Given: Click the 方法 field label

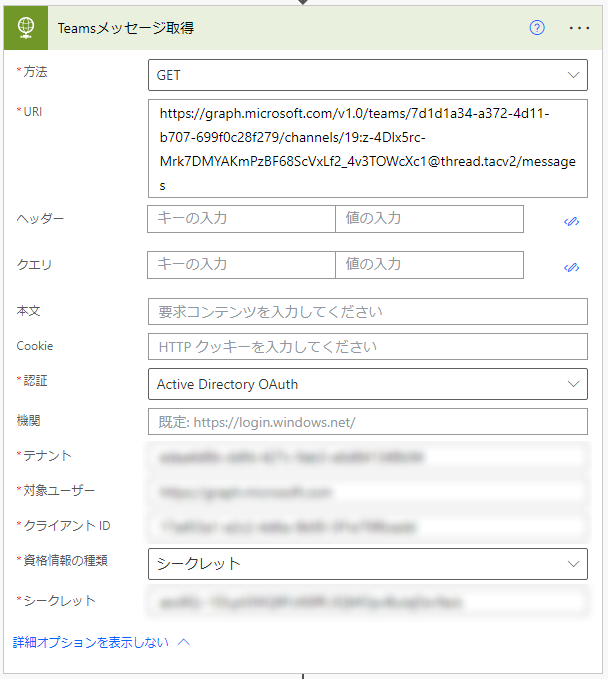Looking at the screenshot, I should (x=35, y=71).
